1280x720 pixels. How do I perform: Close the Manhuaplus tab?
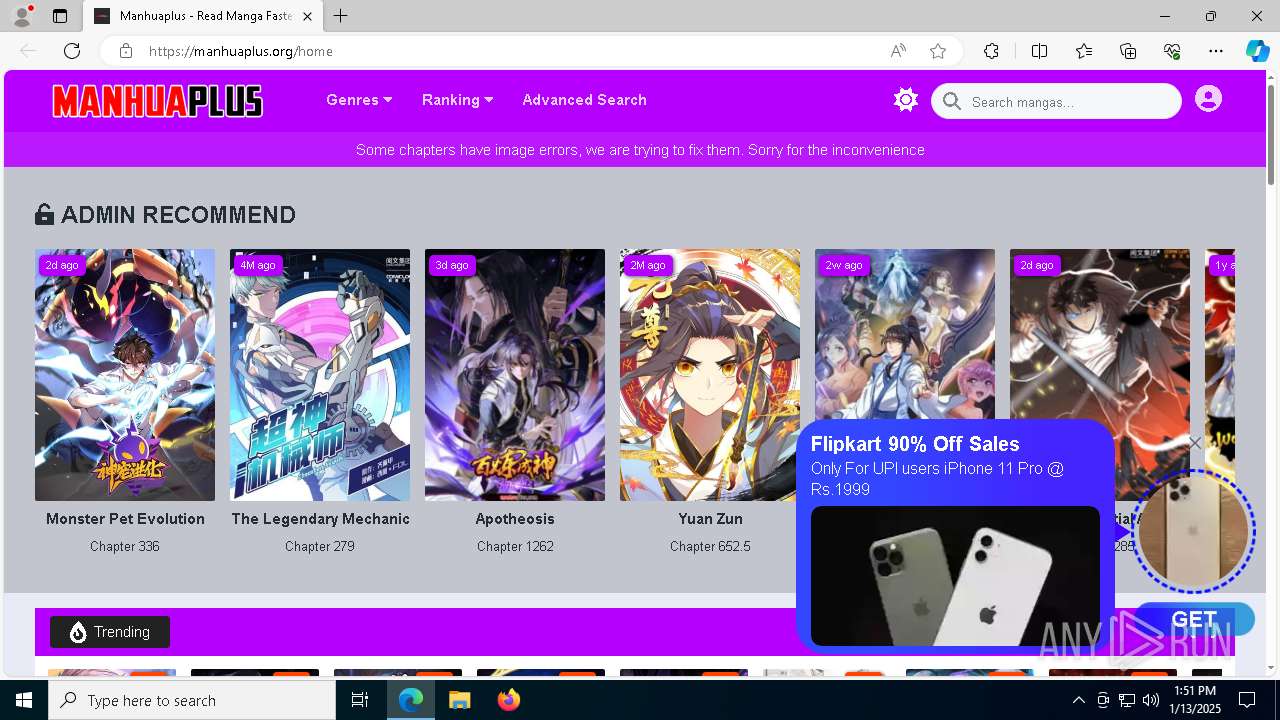click(308, 16)
